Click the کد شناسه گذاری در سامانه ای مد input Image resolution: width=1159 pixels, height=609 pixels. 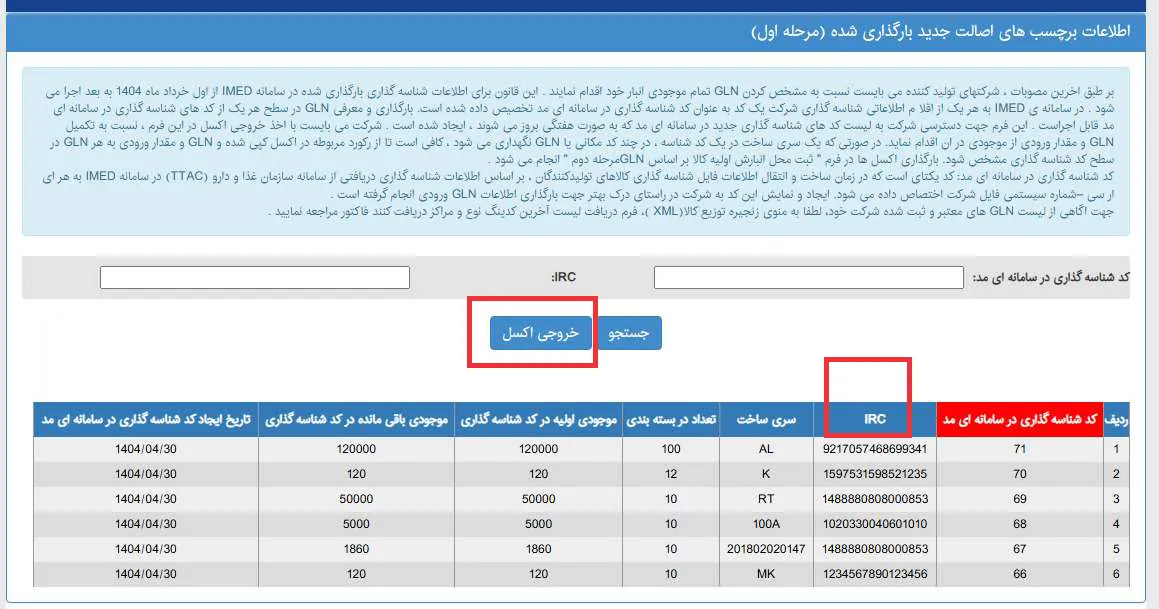pyautogui.click(x=808, y=277)
